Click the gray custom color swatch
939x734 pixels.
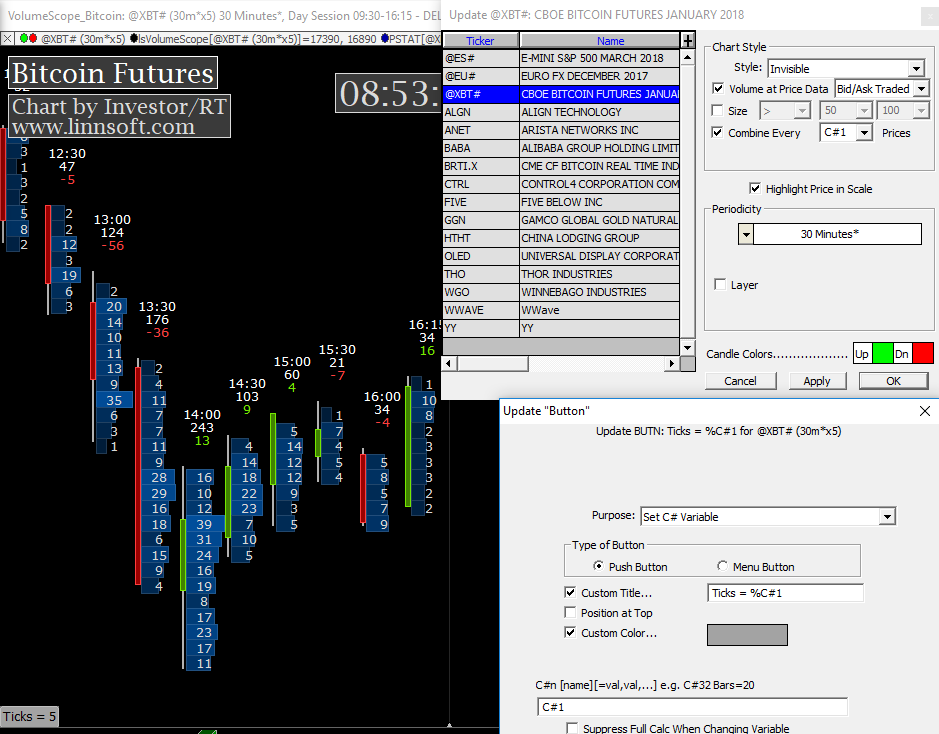(x=747, y=635)
